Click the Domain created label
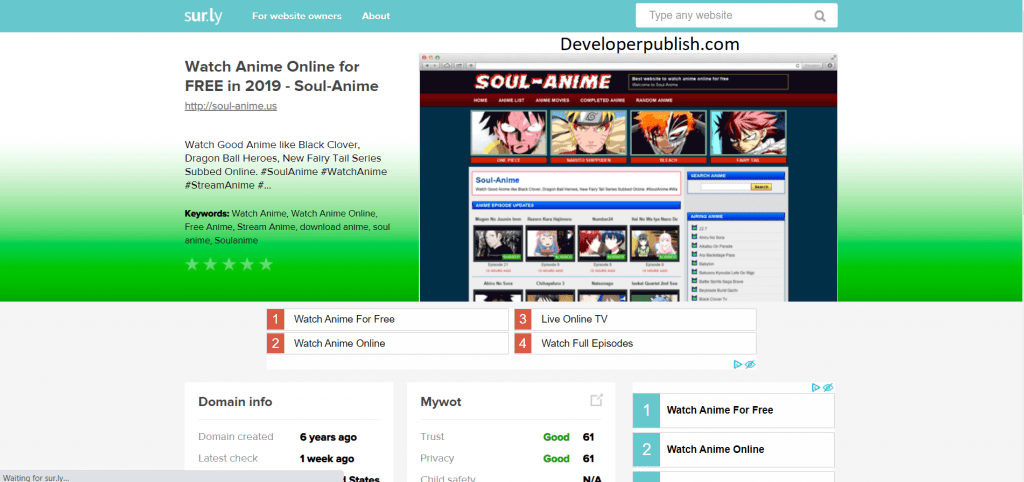 click(x=236, y=437)
